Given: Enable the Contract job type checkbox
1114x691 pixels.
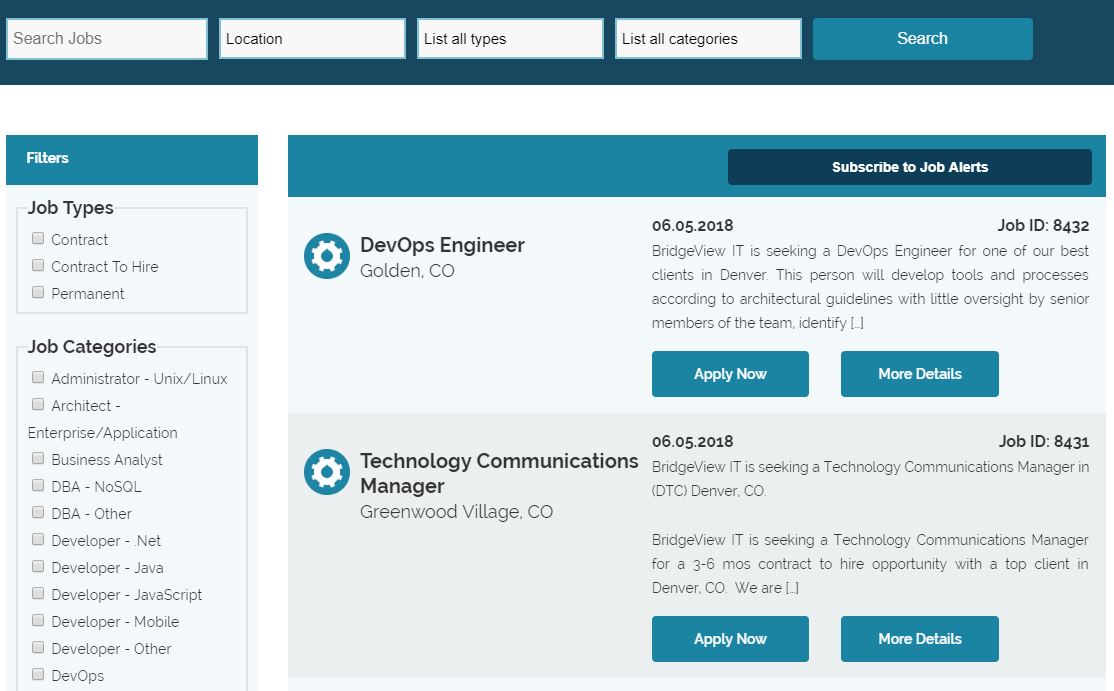Looking at the screenshot, I should coord(38,239).
